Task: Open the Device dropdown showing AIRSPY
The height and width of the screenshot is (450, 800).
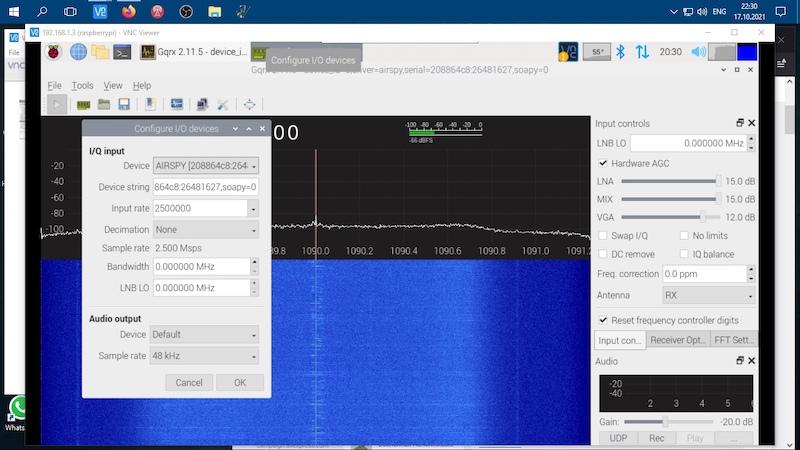Action: point(206,166)
